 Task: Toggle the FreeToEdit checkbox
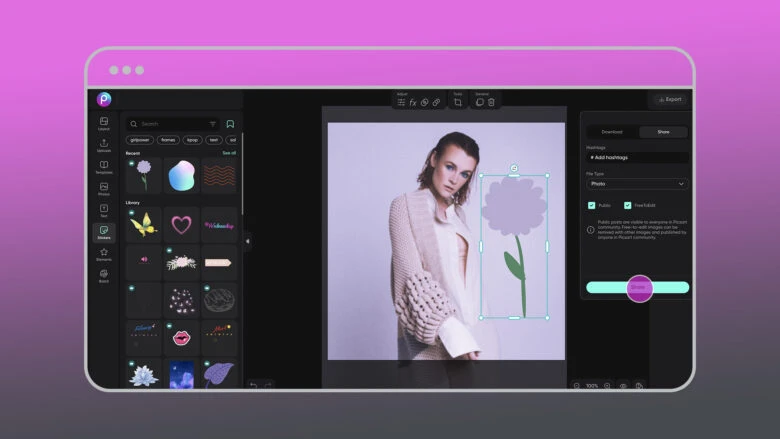(x=628, y=205)
